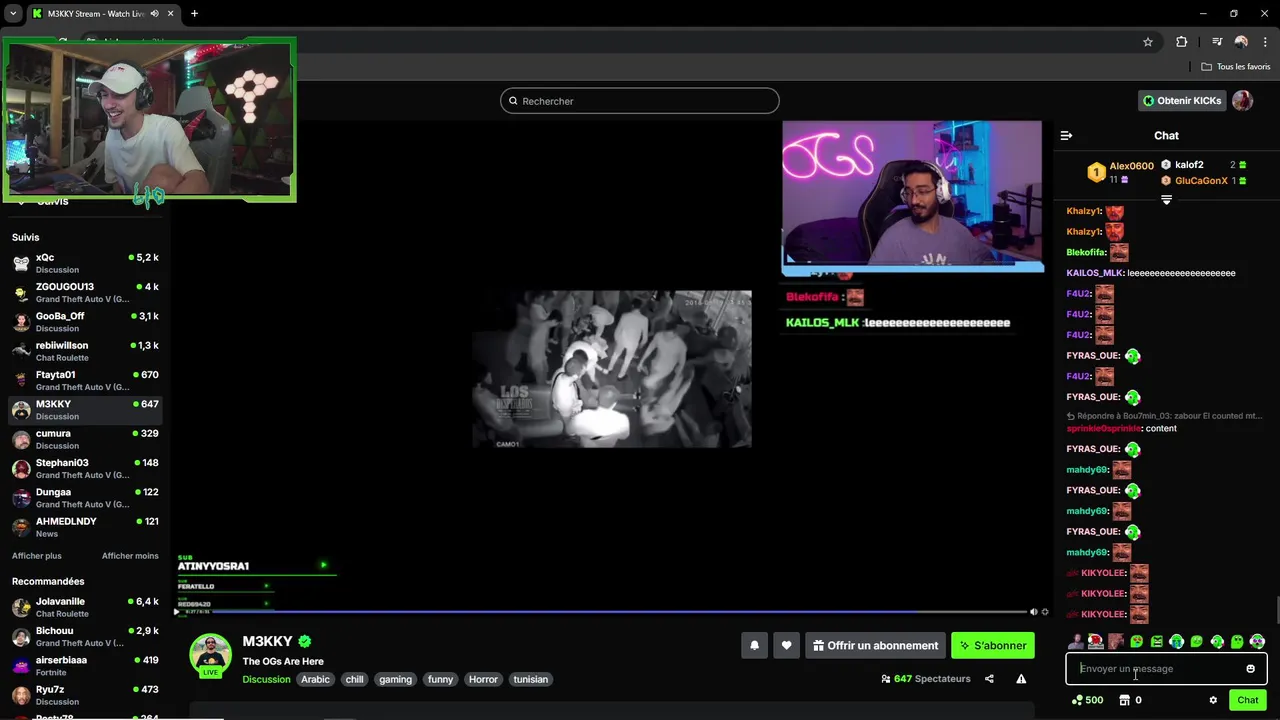
Task: Collapse followed channels with Afficher moins
Action: tap(130, 556)
